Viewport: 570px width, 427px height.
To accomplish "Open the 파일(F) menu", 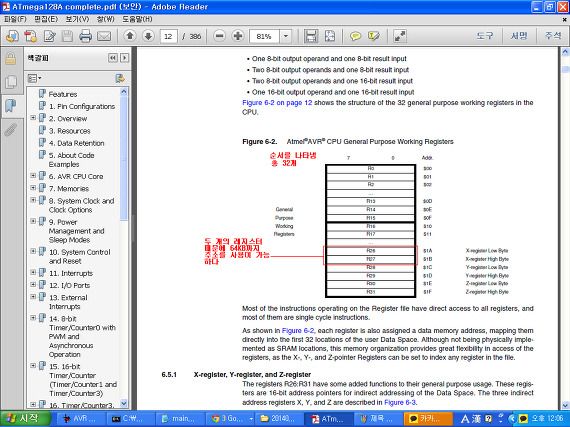I will [x=15, y=19].
